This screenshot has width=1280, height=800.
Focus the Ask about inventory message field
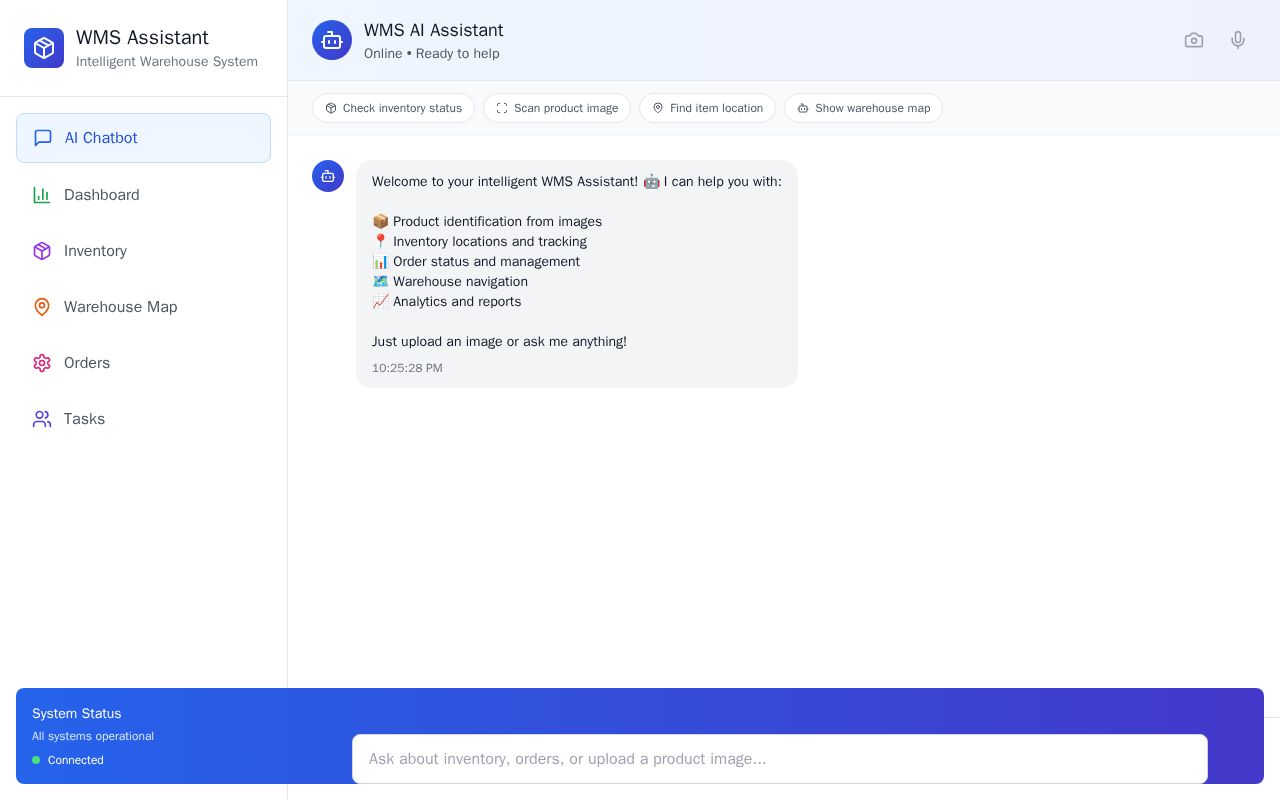[x=780, y=759]
